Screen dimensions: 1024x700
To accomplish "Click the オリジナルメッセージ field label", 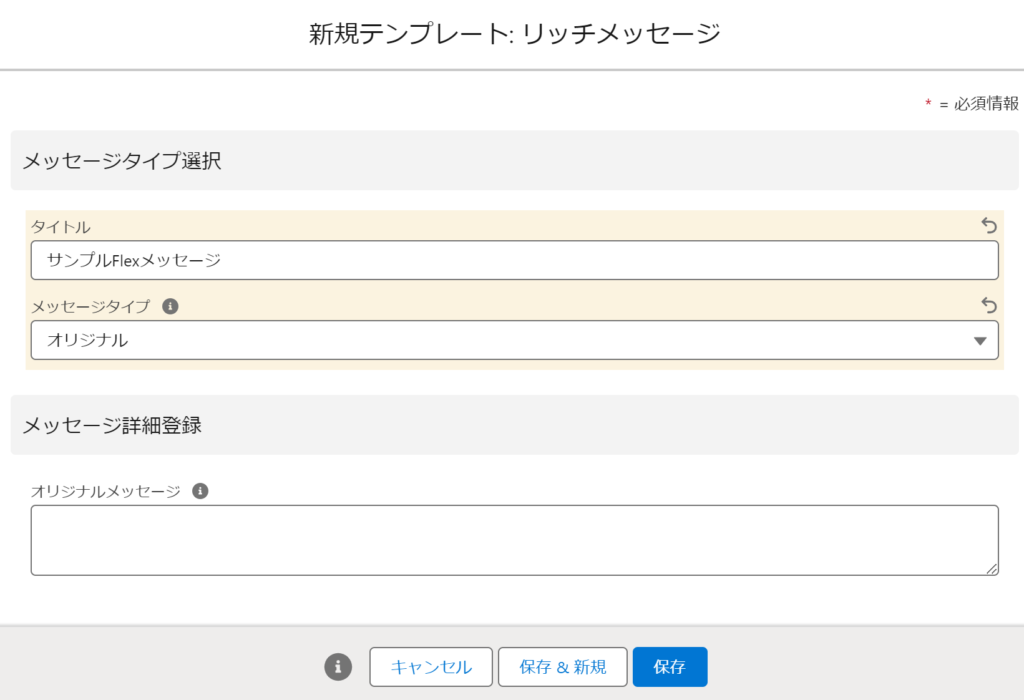I will pos(106,491).
